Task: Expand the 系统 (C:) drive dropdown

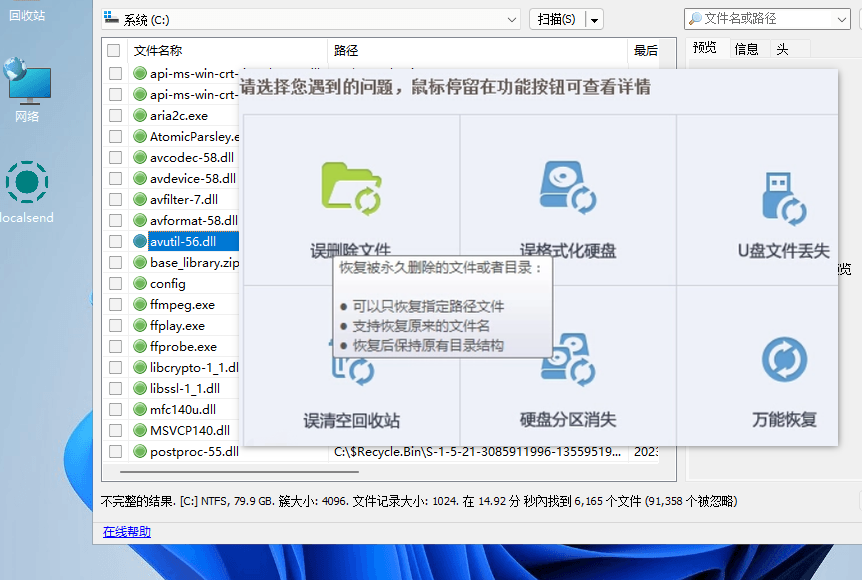Action: tap(512, 19)
